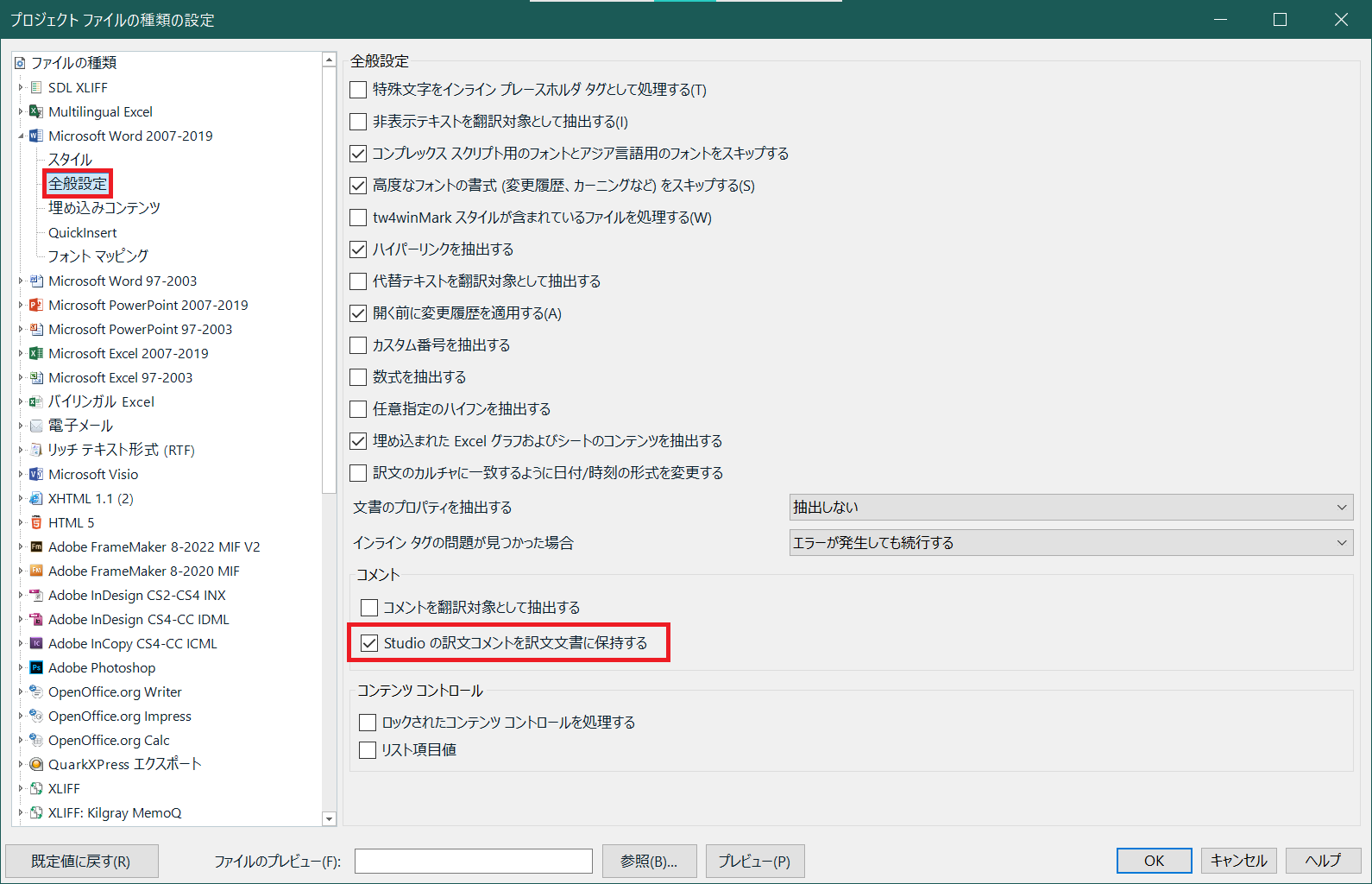Click the Microsoft Visio file type icon
1372x884 pixels.
click(x=36, y=474)
